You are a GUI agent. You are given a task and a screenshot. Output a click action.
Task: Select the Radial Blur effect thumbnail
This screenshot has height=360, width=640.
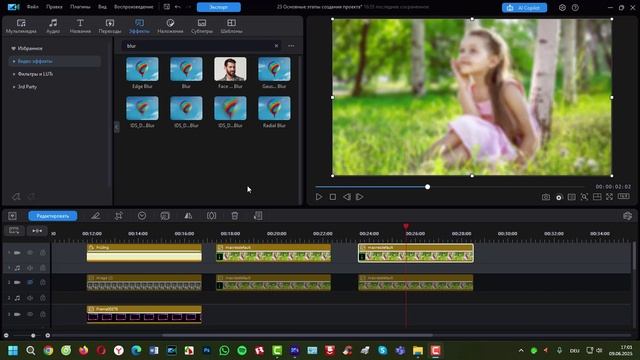(274, 108)
